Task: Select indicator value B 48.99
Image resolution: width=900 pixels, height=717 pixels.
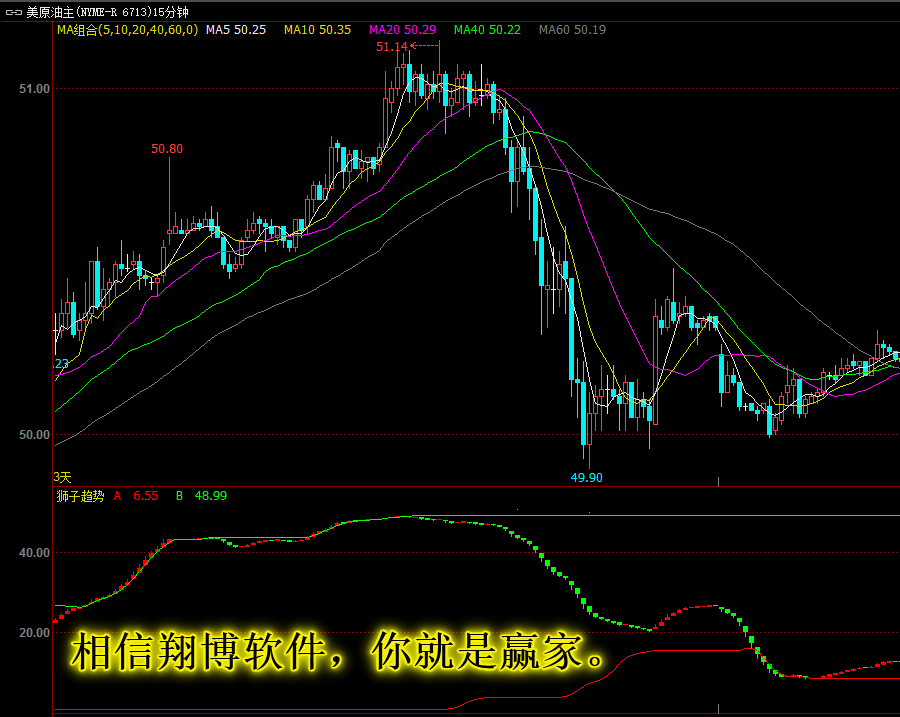Action: tap(201, 496)
